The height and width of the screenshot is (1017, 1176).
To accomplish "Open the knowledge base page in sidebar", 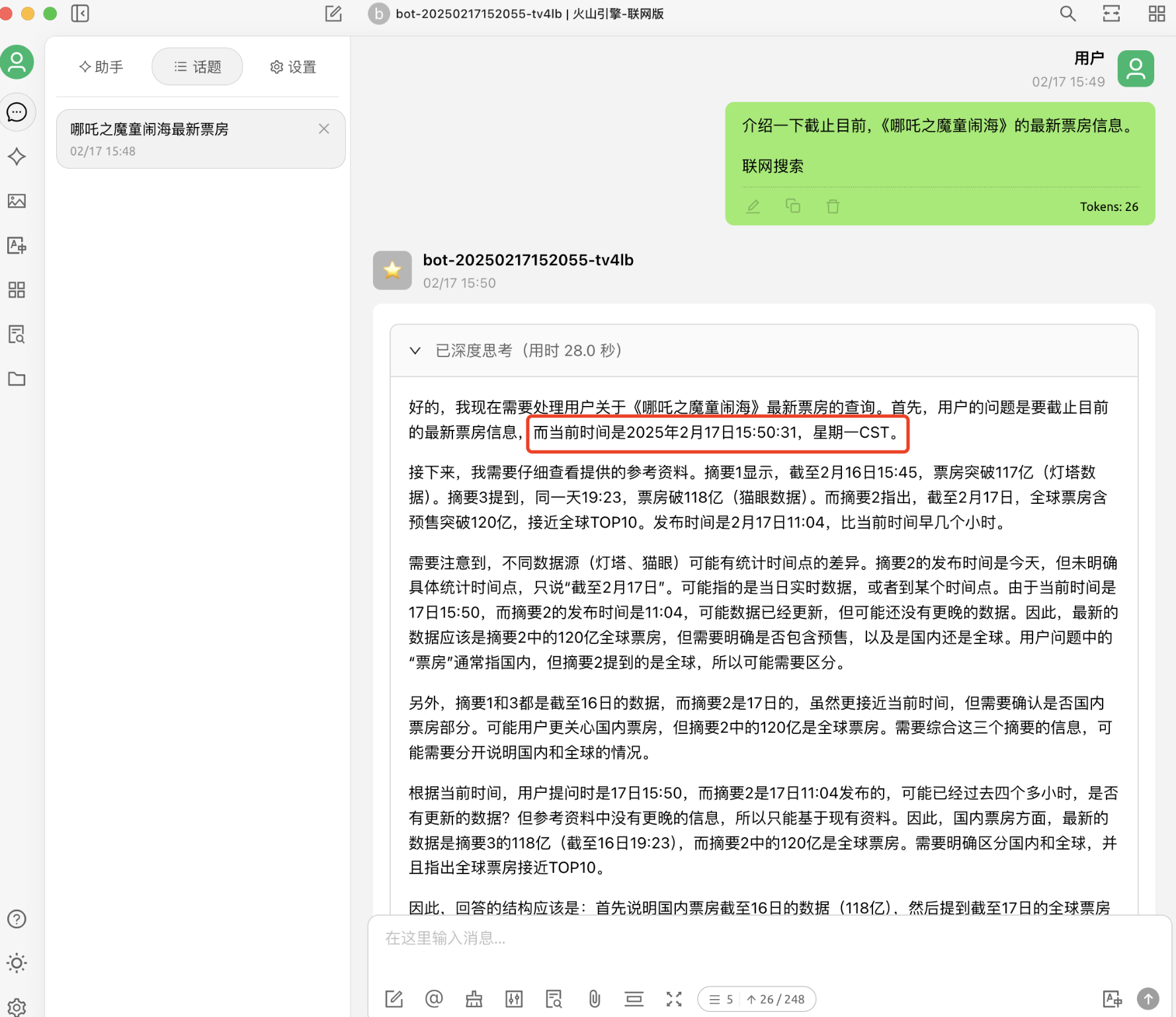I will 17,335.
